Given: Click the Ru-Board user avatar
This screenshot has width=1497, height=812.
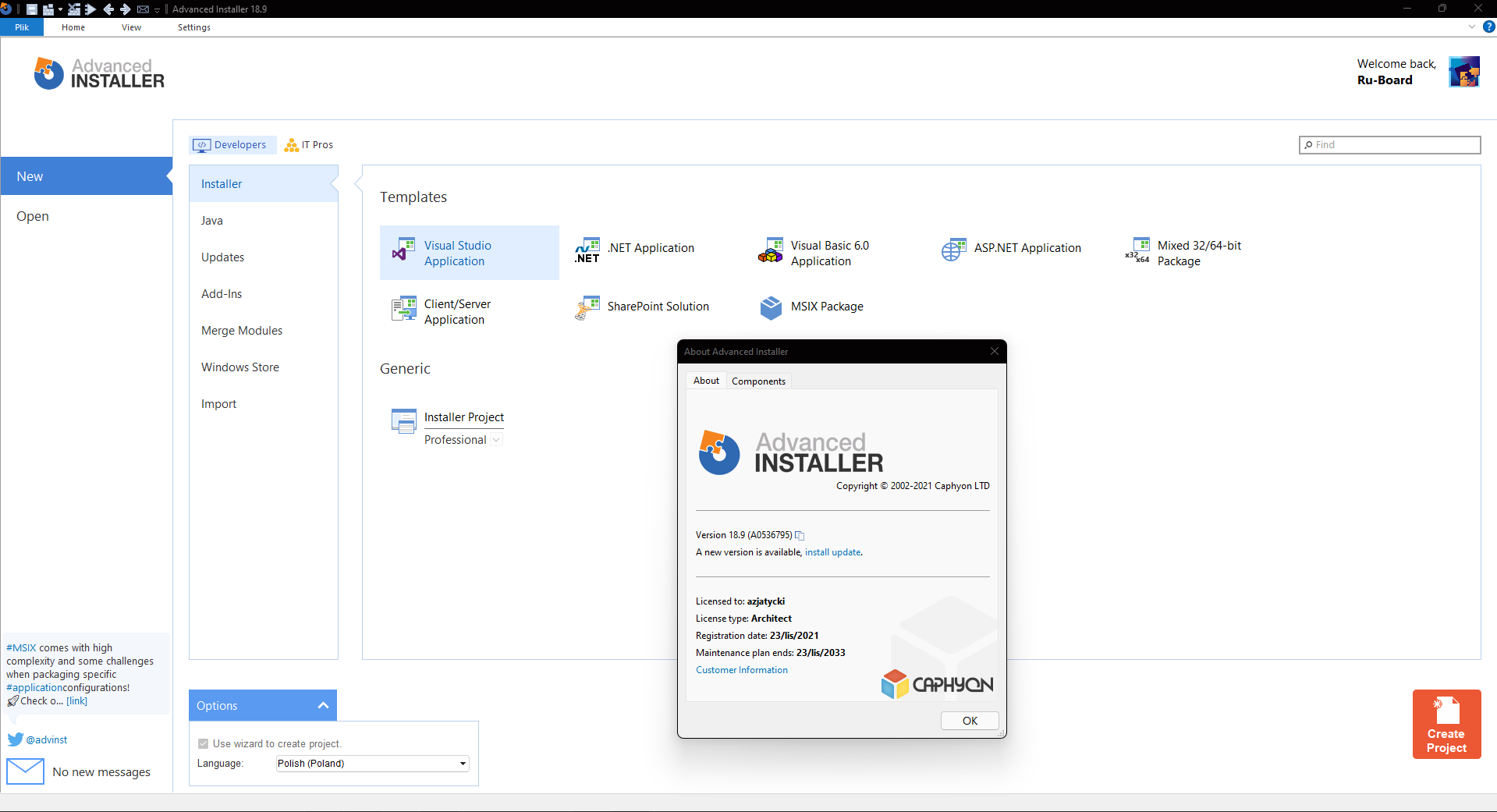Looking at the screenshot, I should pos(1464,72).
